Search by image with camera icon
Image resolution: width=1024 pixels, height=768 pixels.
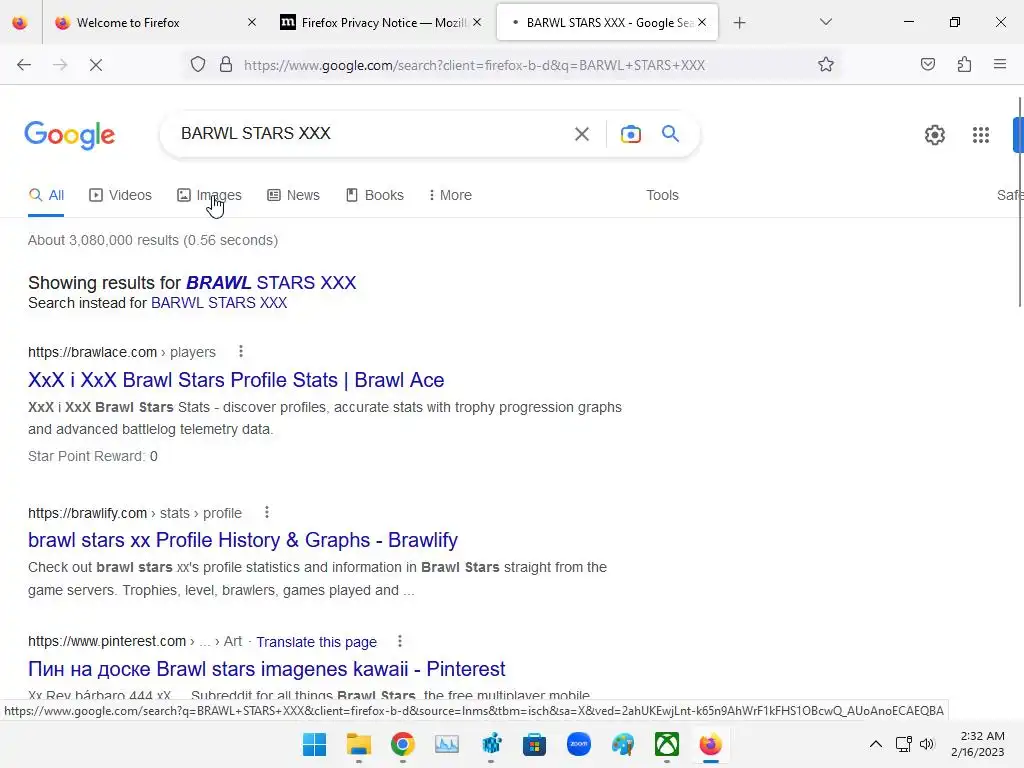click(x=630, y=134)
